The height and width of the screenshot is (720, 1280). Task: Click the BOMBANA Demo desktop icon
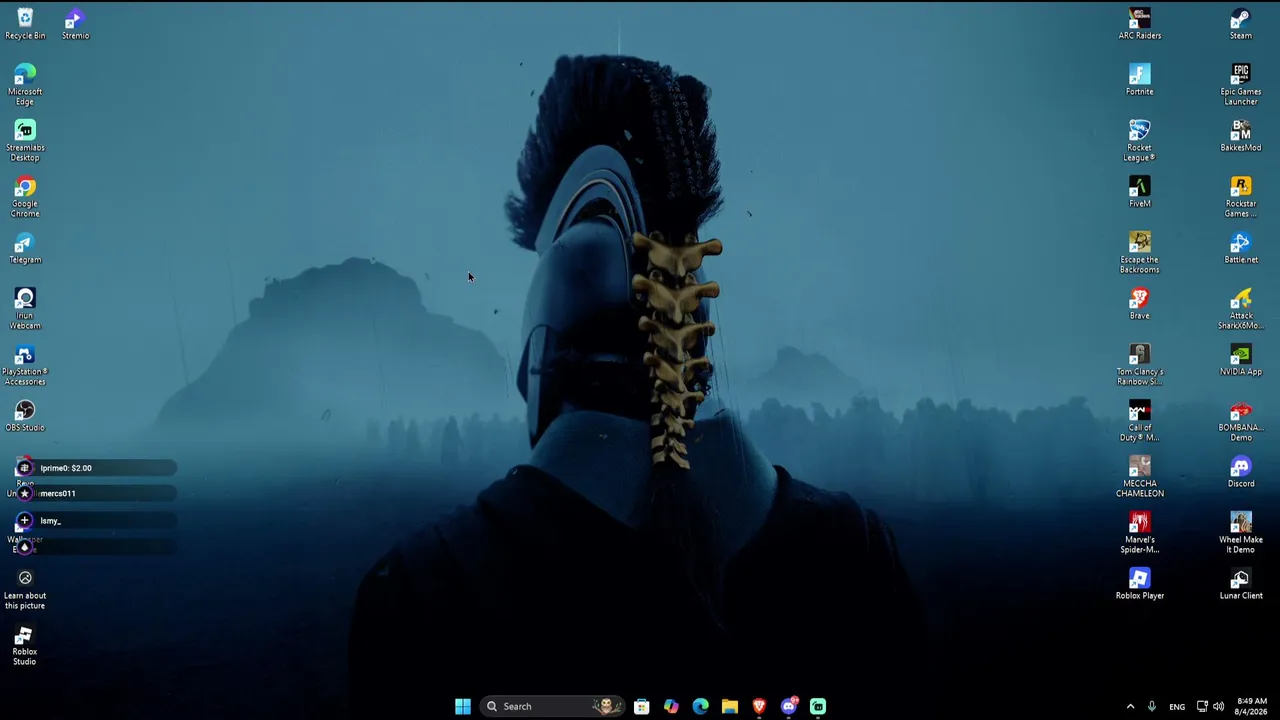(1241, 420)
